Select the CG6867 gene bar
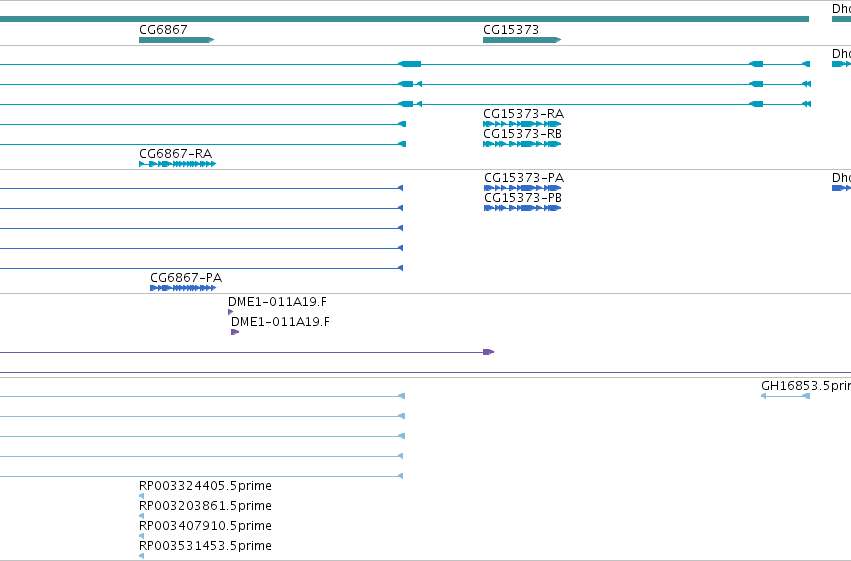851x561 pixels. tap(176, 40)
